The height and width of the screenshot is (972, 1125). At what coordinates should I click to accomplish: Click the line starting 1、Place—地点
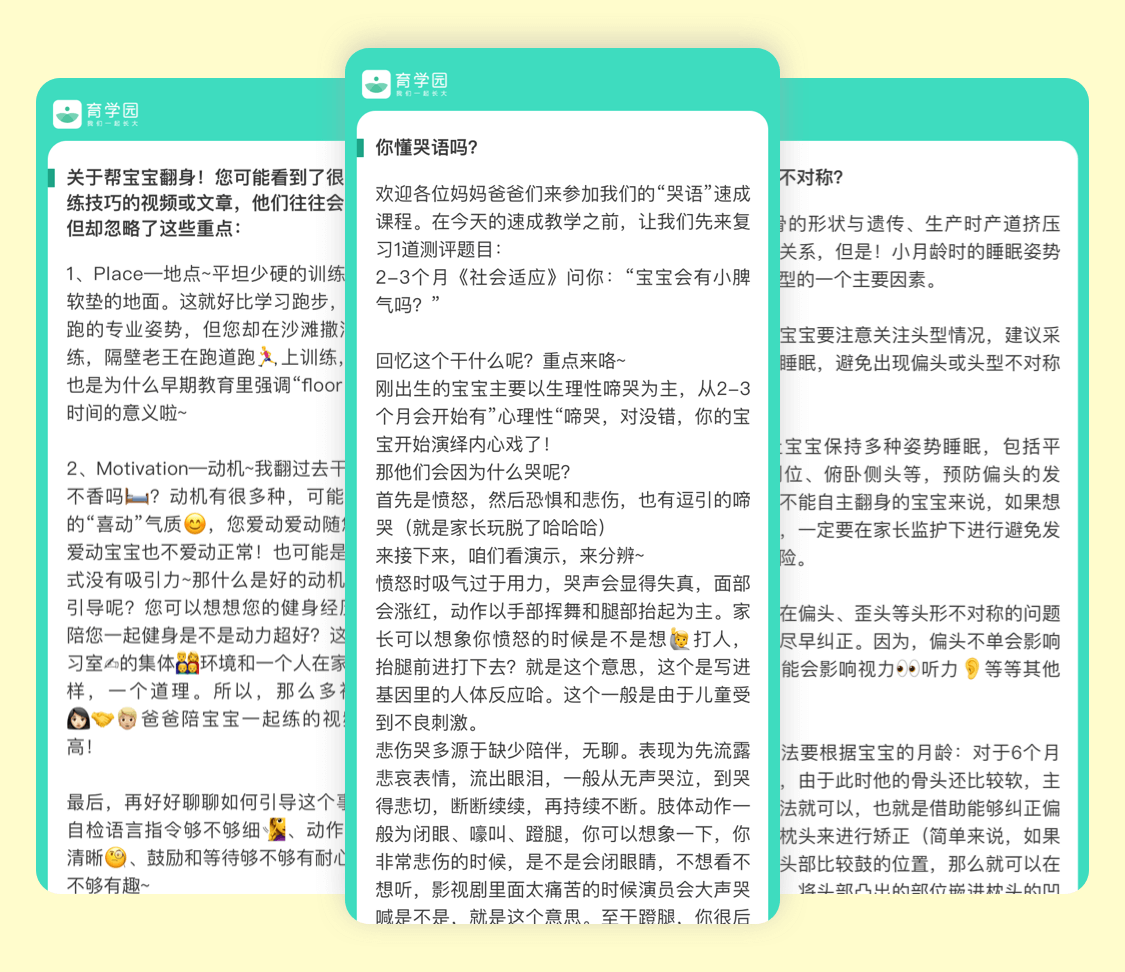point(205,273)
